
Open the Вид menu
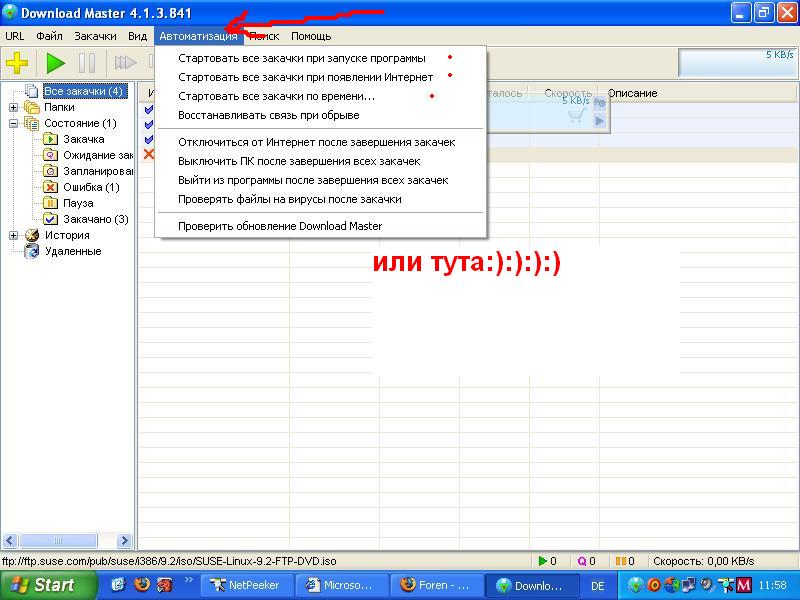pyautogui.click(x=137, y=36)
